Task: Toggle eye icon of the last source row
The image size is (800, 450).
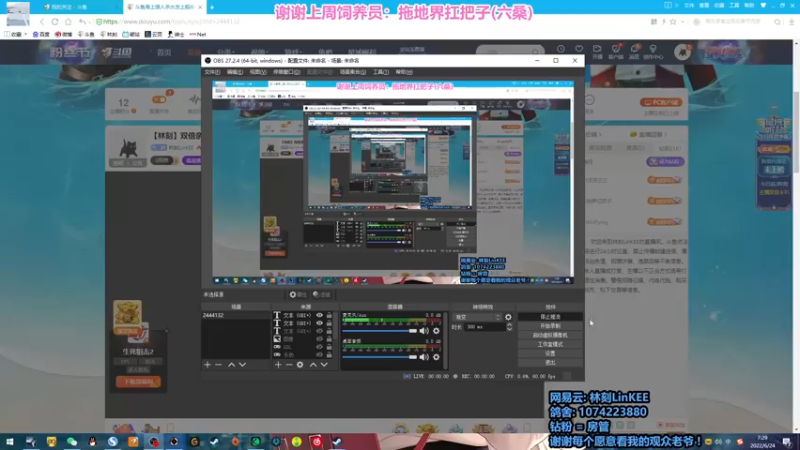Action: [x=319, y=355]
